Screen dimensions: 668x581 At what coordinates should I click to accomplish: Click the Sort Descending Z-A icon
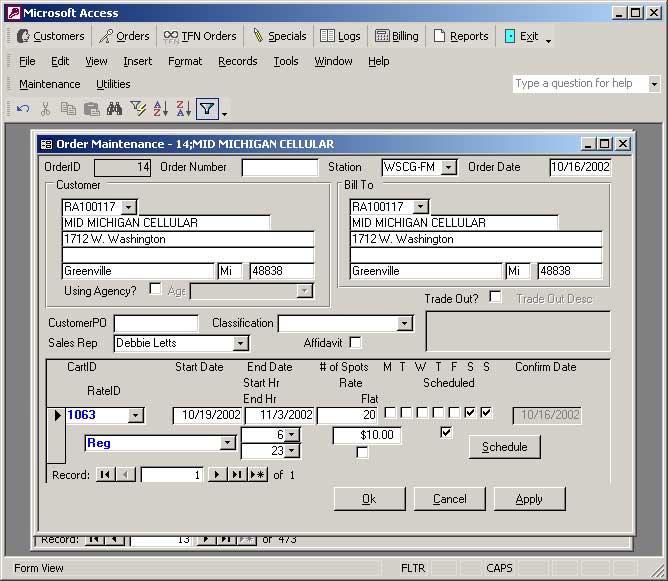tap(184, 109)
